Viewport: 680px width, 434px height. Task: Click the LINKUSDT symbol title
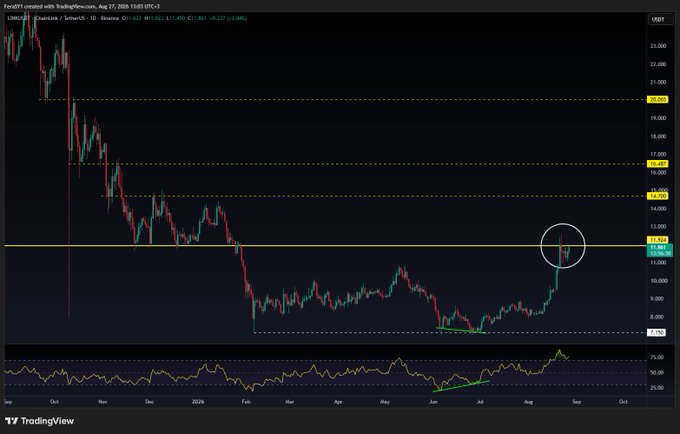pyautogui.click(x=19, y=18)
